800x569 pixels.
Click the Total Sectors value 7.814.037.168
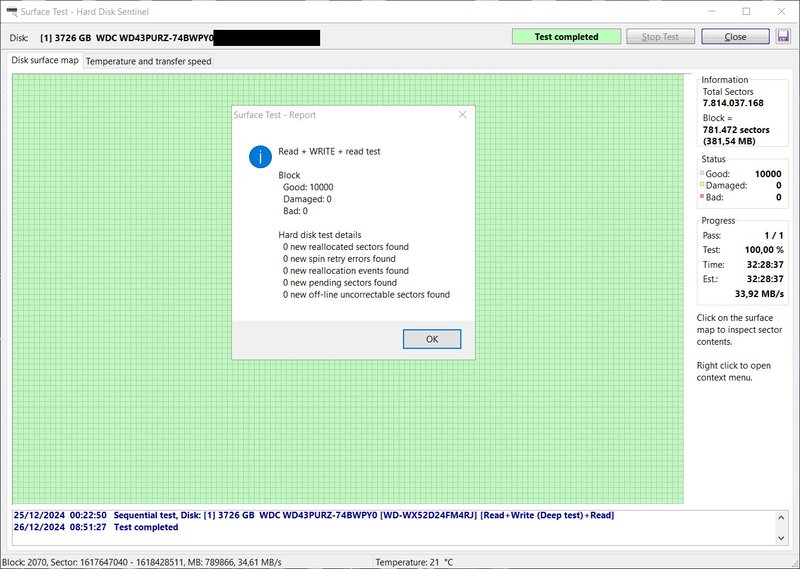[733, 103]
